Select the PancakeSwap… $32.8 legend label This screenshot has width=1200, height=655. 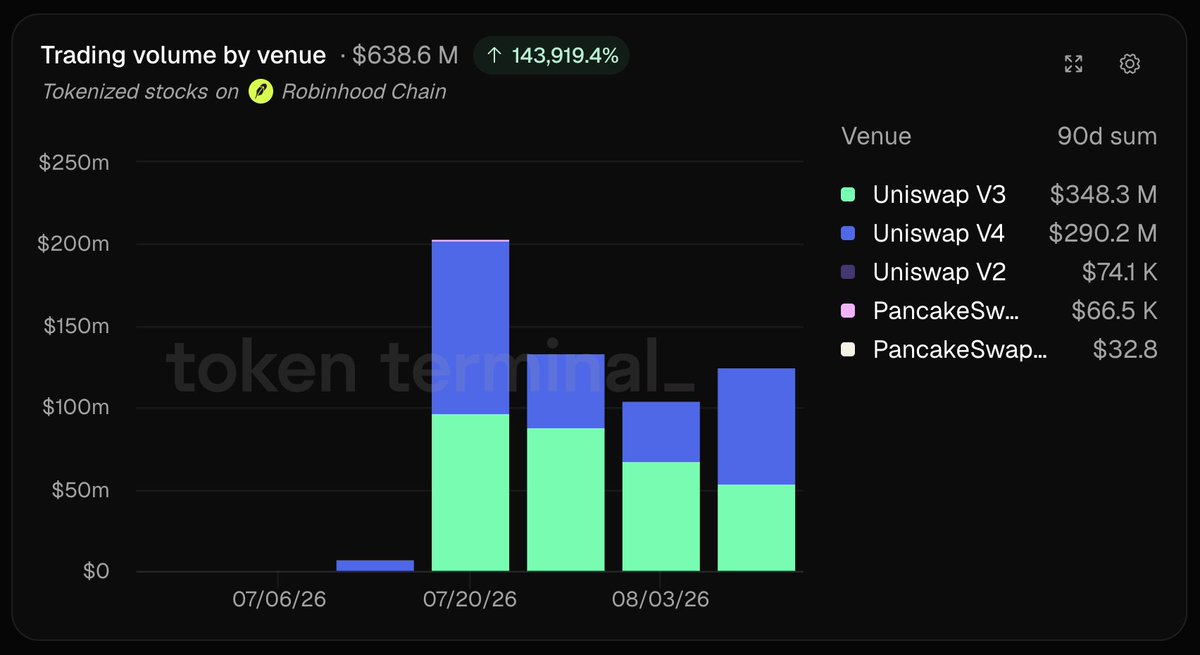point(960,350)
